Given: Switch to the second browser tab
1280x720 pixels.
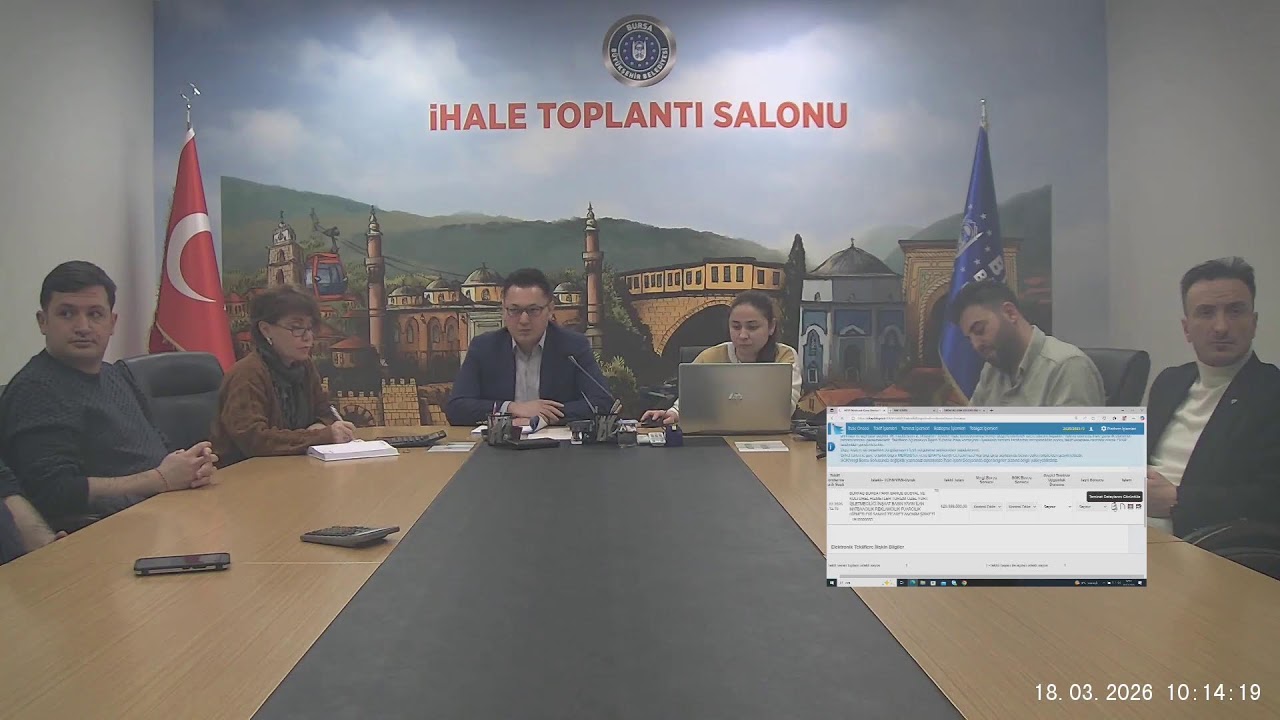Looking at the screenshot, I should [912, 410].
